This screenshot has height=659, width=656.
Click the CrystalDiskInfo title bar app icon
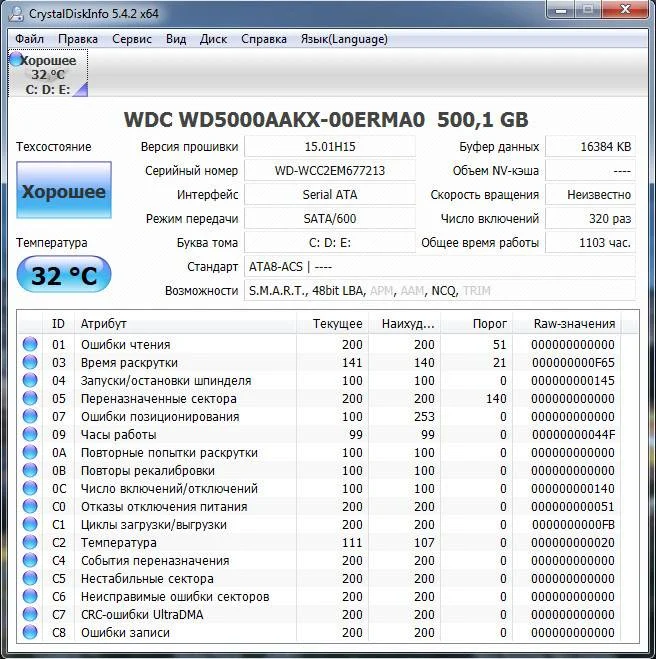16,14
